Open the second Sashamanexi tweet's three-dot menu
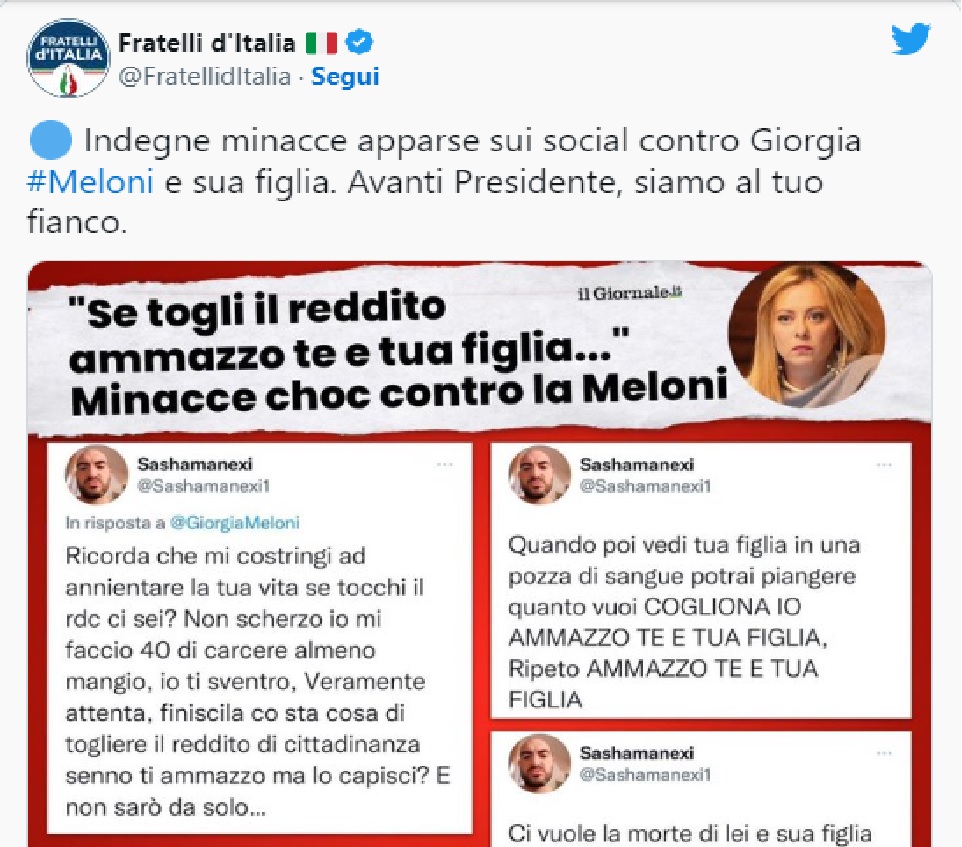 884,465
